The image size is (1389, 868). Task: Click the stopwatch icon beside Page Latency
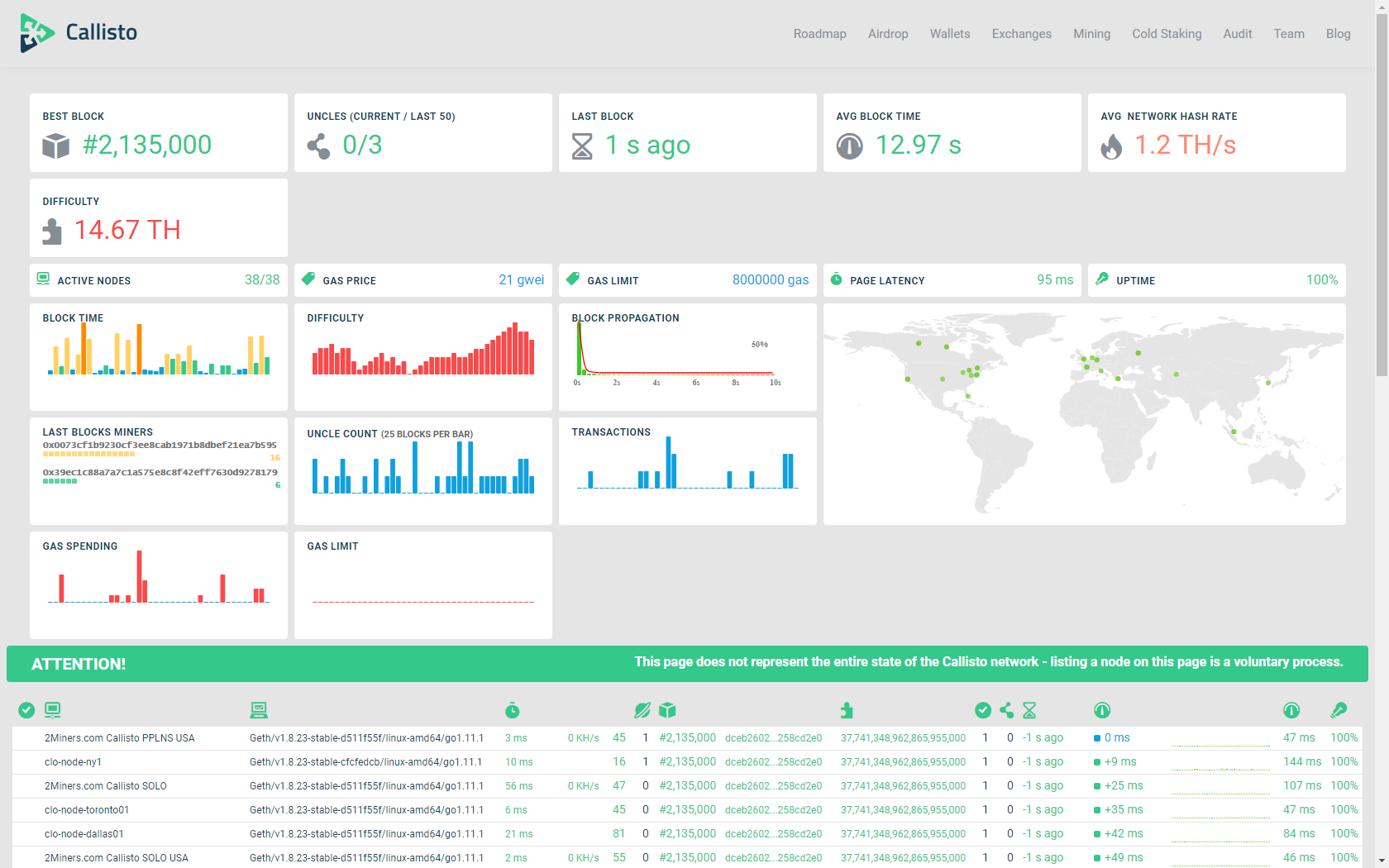coord(836,279)
